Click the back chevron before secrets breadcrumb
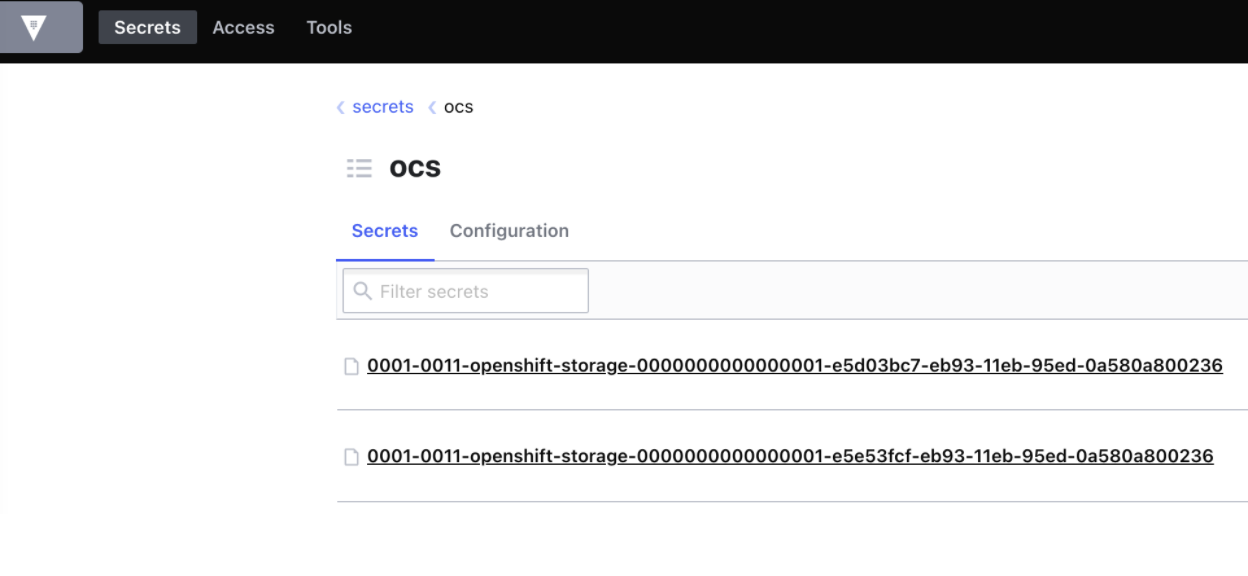 coord(341,107)
